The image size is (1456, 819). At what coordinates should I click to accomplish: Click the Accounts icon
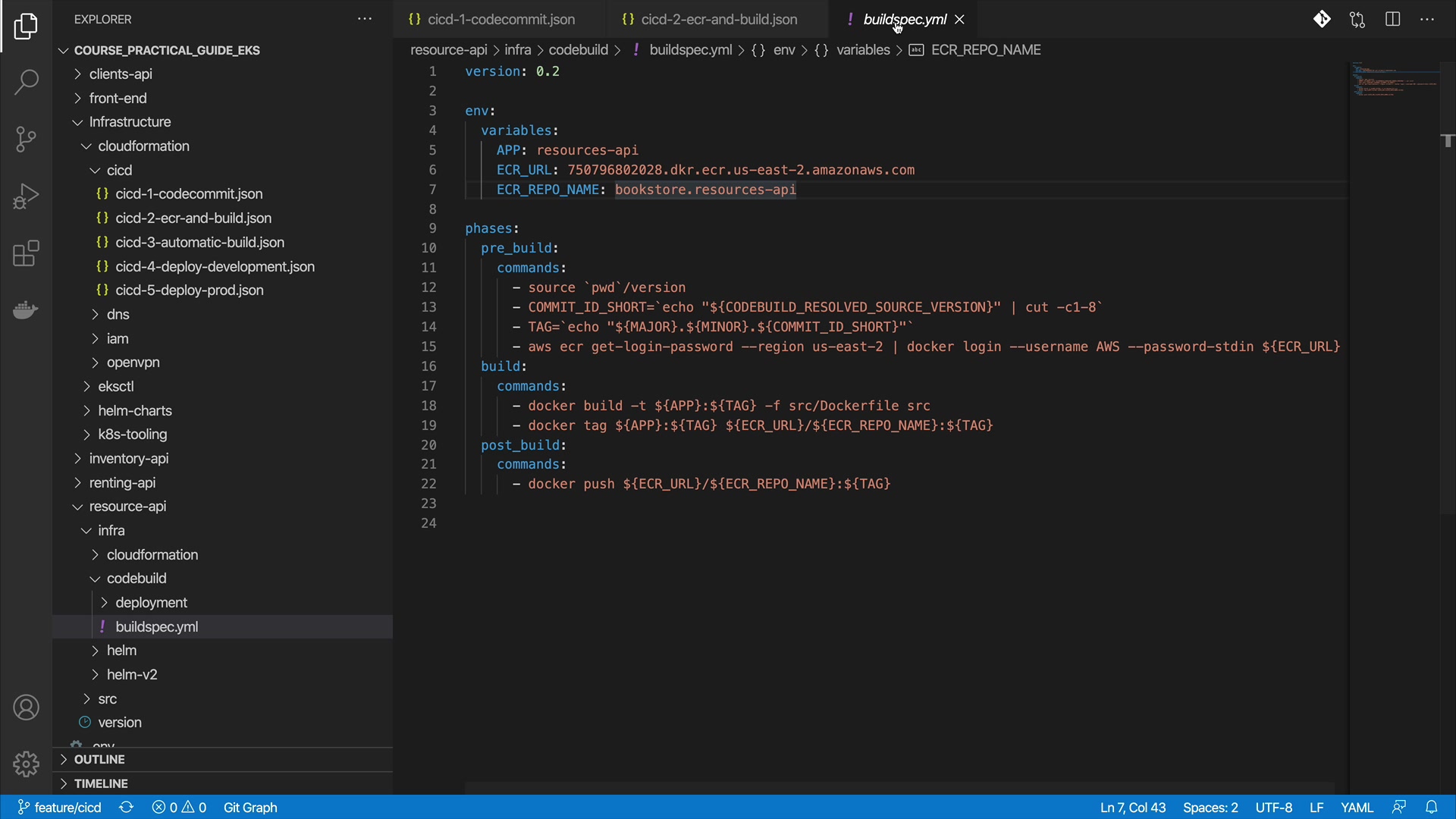(x=26, y=708)
